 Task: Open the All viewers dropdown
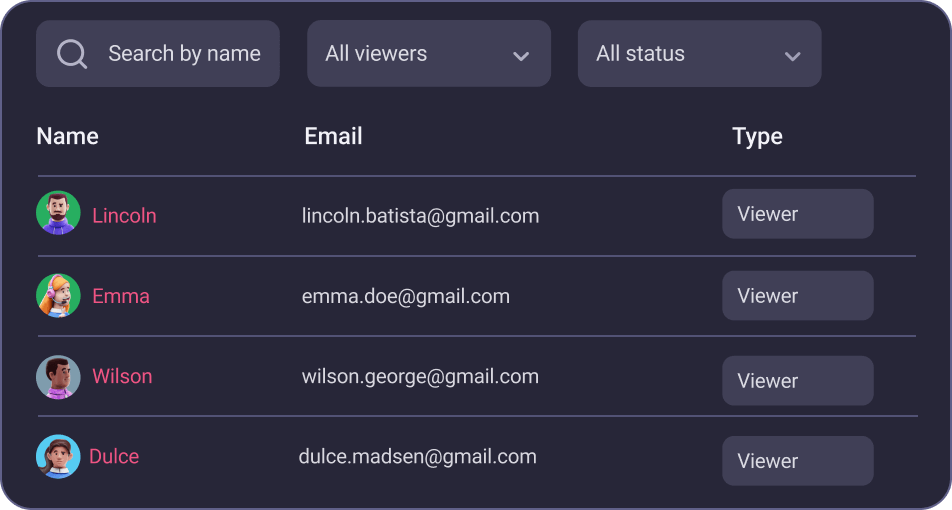pyautogui.click(x=428, y=54)
